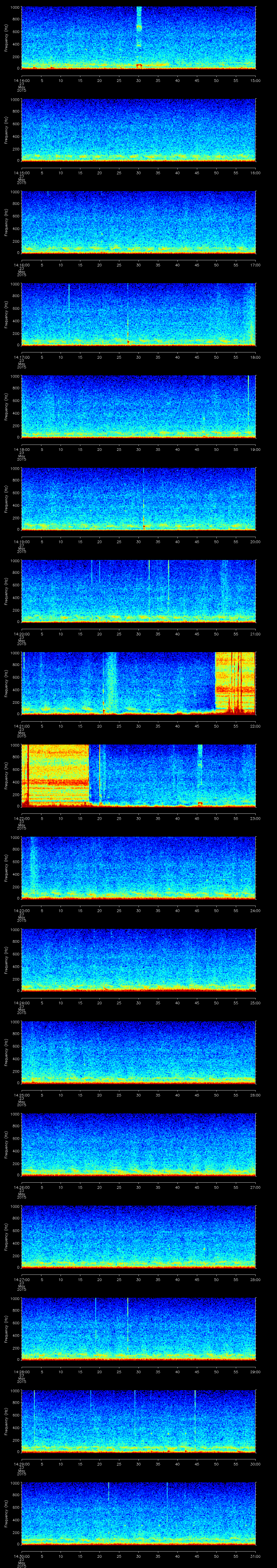Click the 14:14:00 start time label
The height and width of the screenshot is (1568, 277).
(21, 80)
